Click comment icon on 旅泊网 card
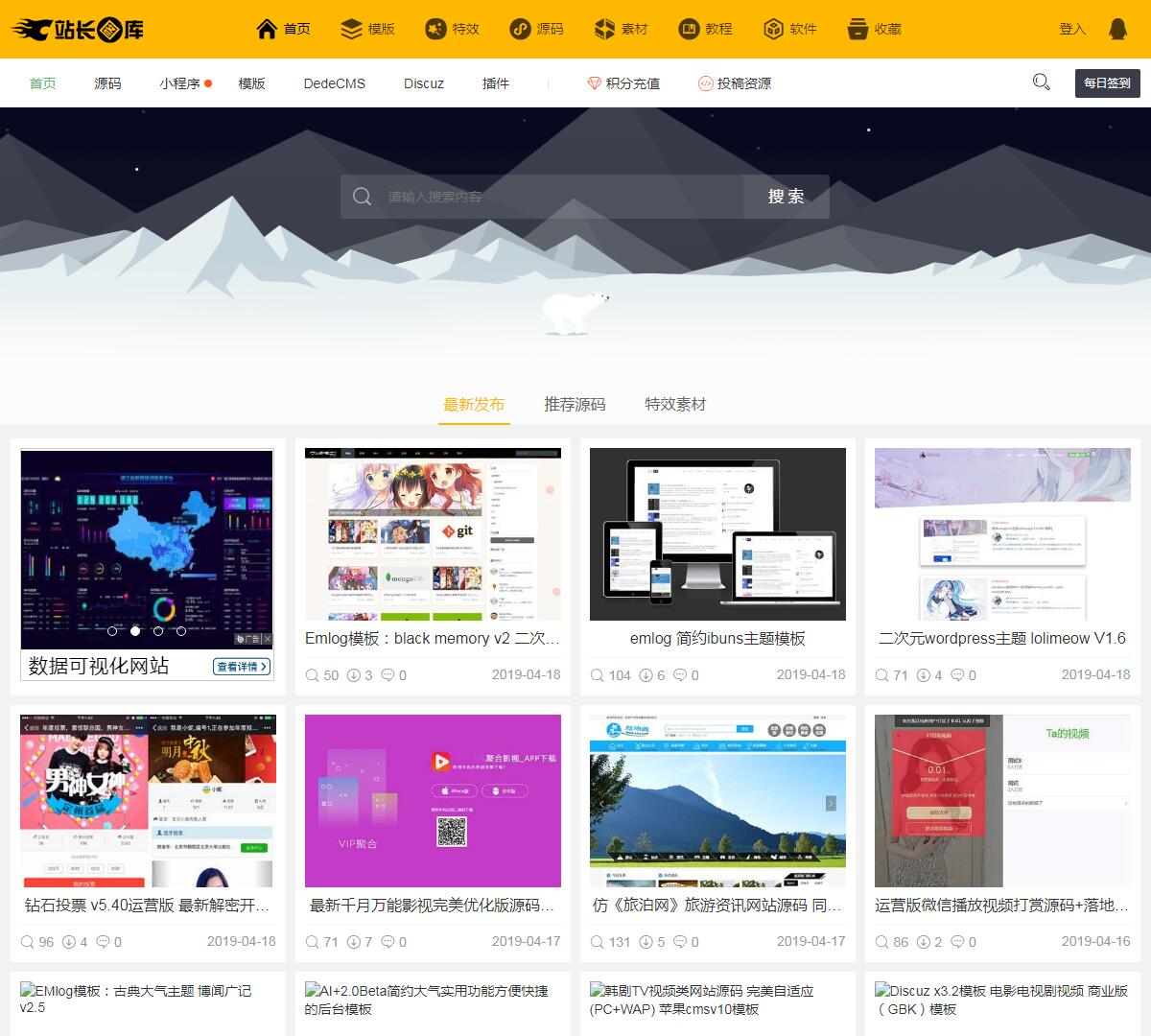This screenshot has height=1036, width=1151. point(680,942)
